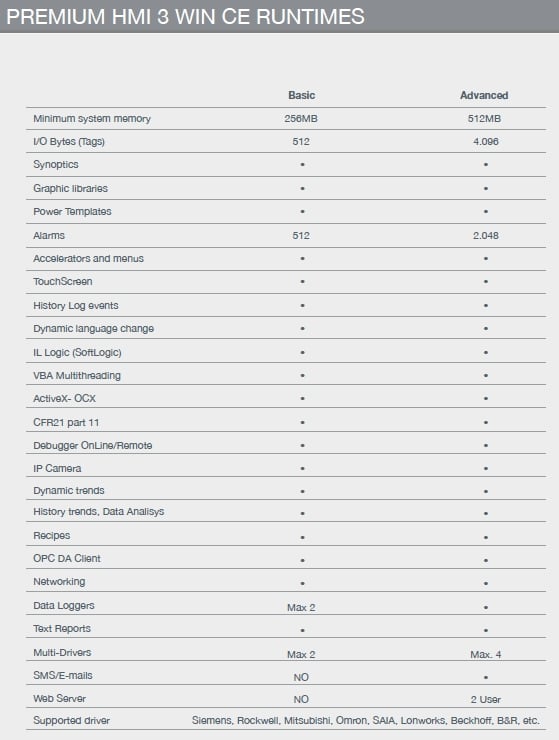Click the IP Camera feature label
This screenshot has height=740, width=559.
point(57,469)
